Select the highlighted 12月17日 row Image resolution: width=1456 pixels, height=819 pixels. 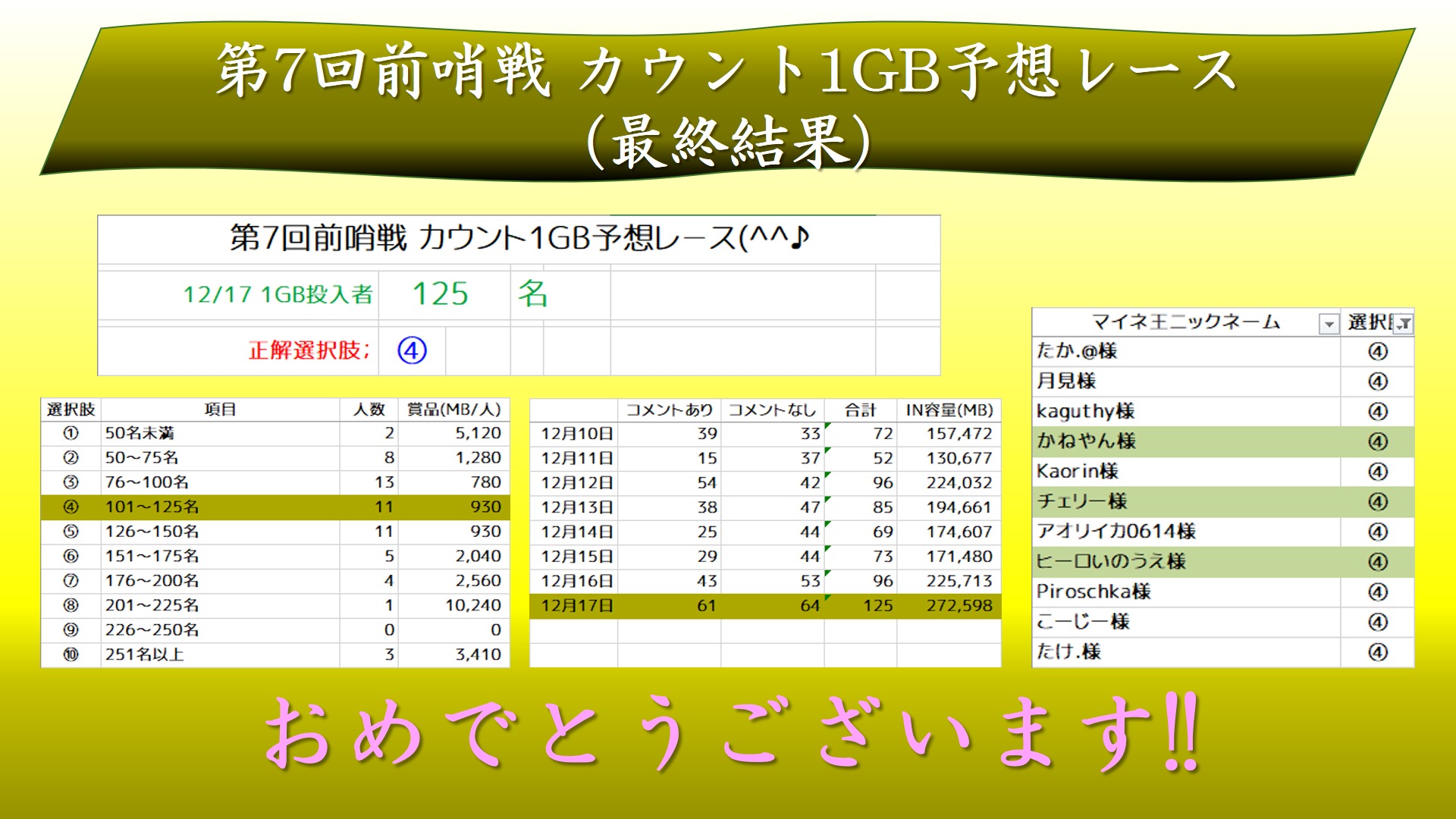tap(576, 606)
